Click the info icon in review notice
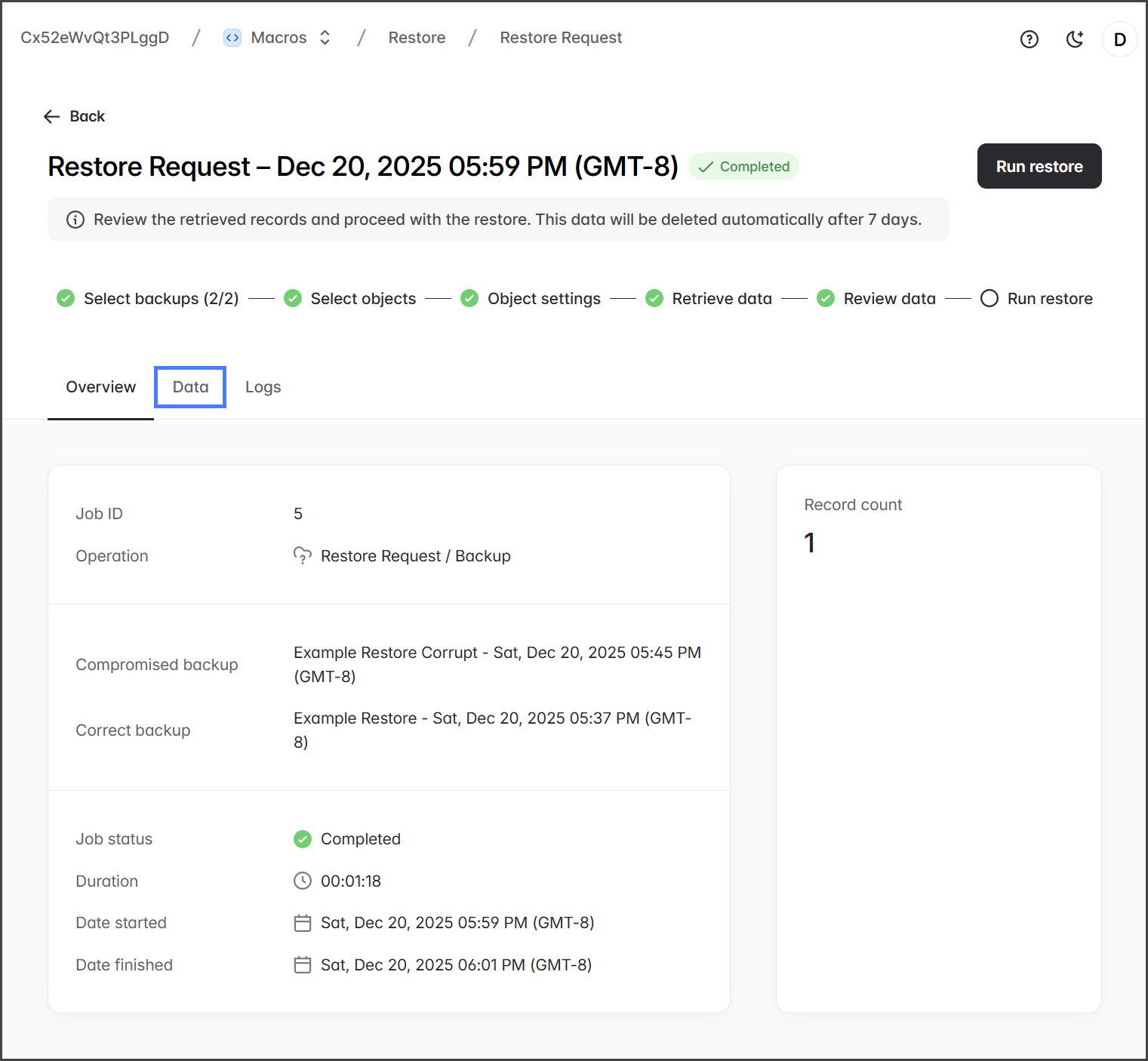 [75, 220]
